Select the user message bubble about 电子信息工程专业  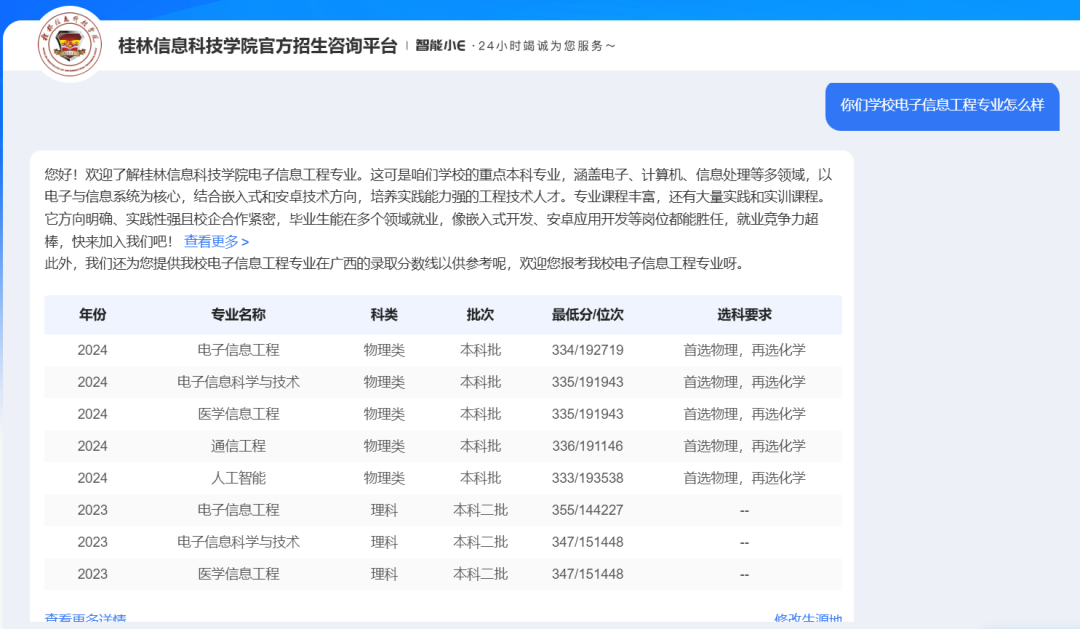tap(942, 105)
